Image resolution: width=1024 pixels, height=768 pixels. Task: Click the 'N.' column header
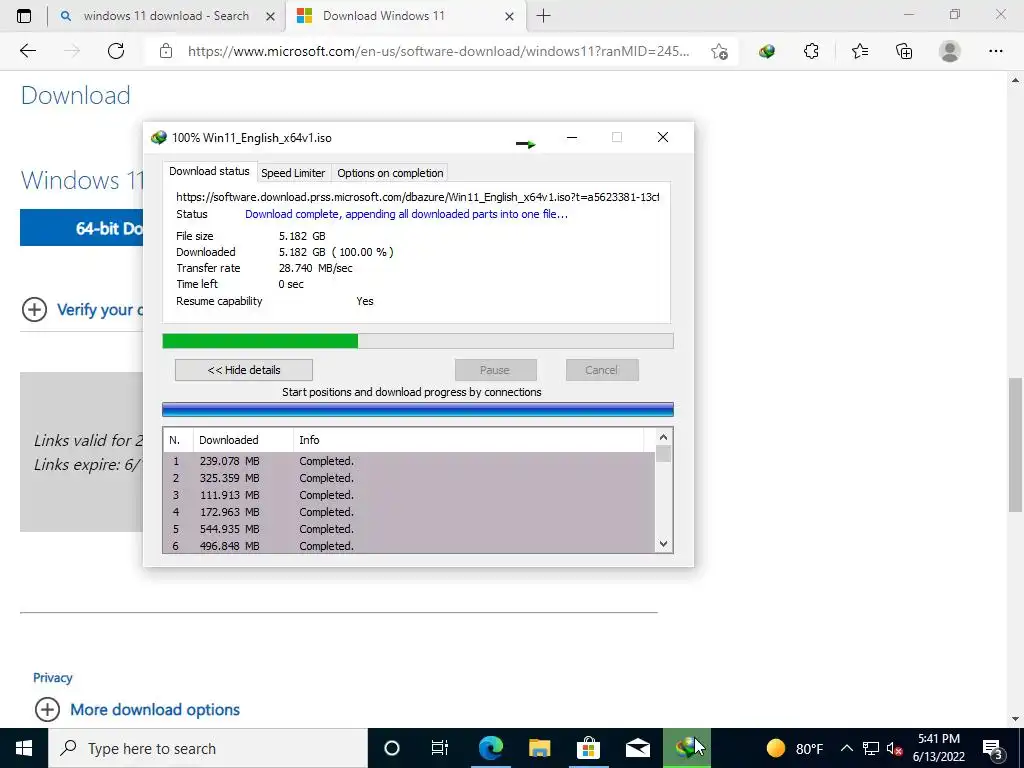[178, 440]
